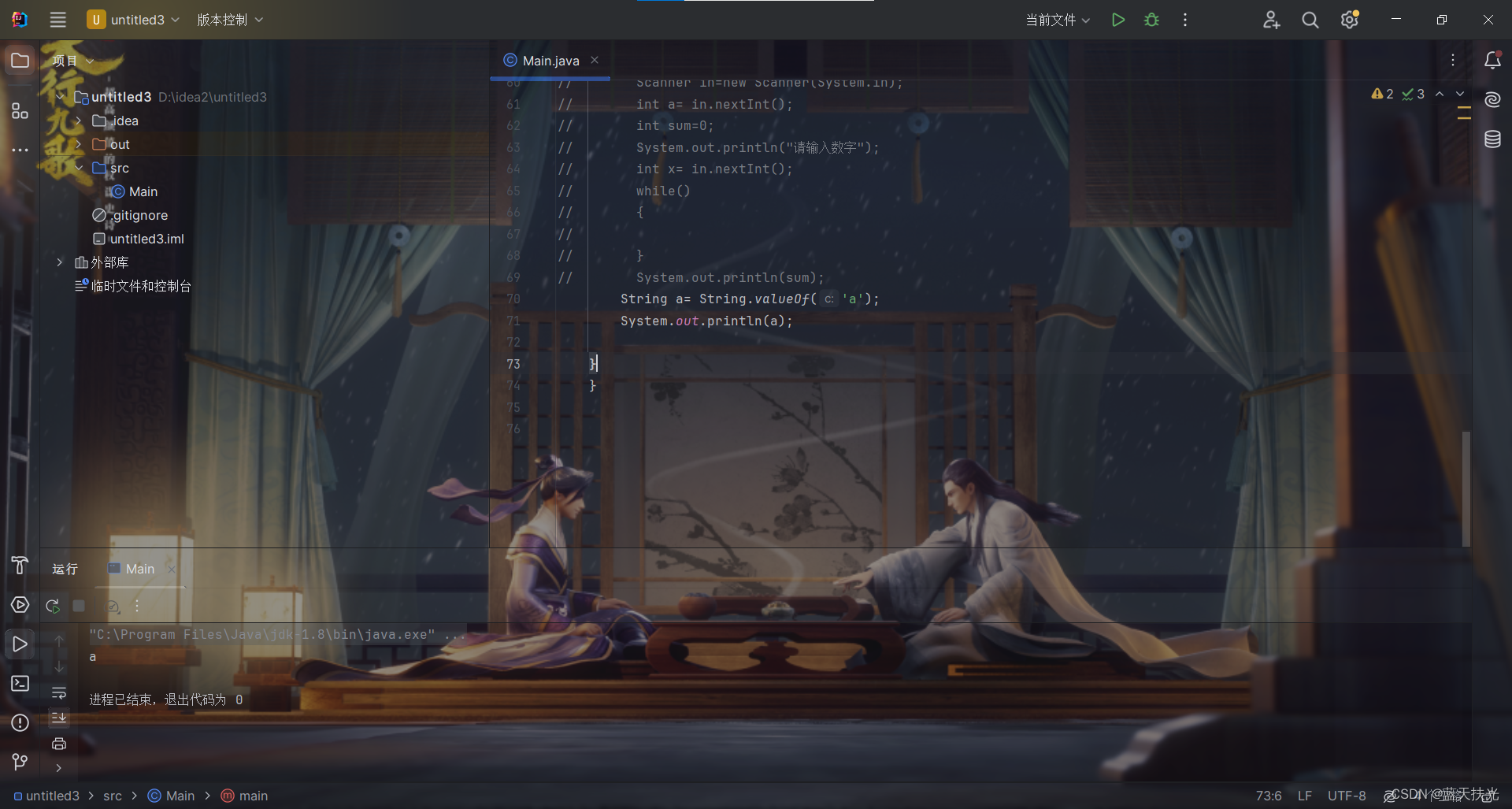Open the Git tool window icon
The height and width of the screenshot is (809, 1512).
click(x=20, y=762)
